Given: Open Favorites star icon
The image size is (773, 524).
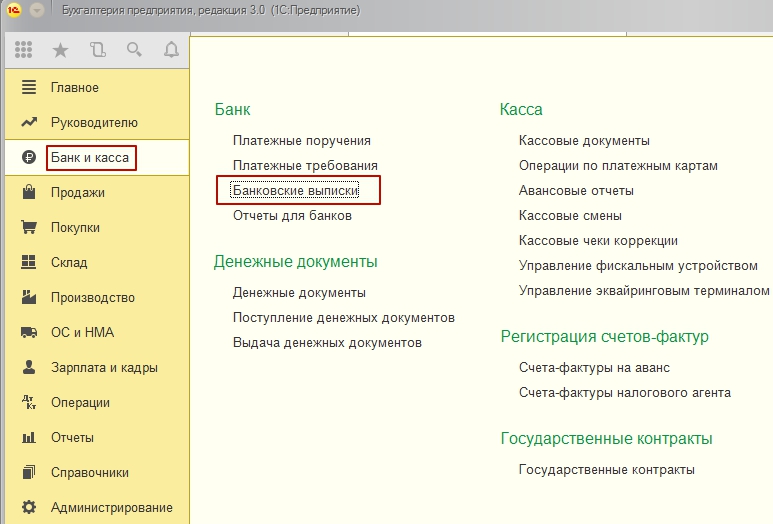Looking at the screenshot, I should pyautogui.click(x=60, y=50).
